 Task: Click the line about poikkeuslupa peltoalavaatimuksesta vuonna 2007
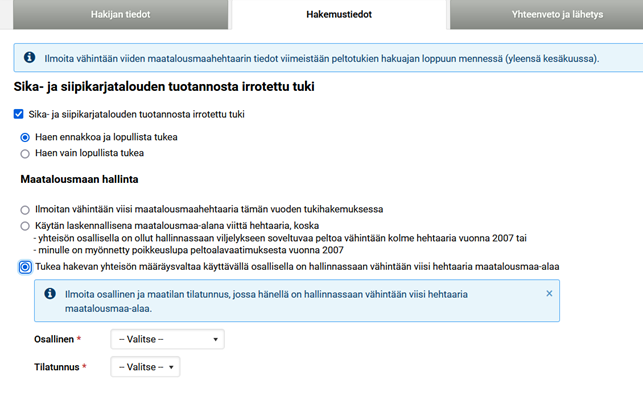click(x=189, y=250)
